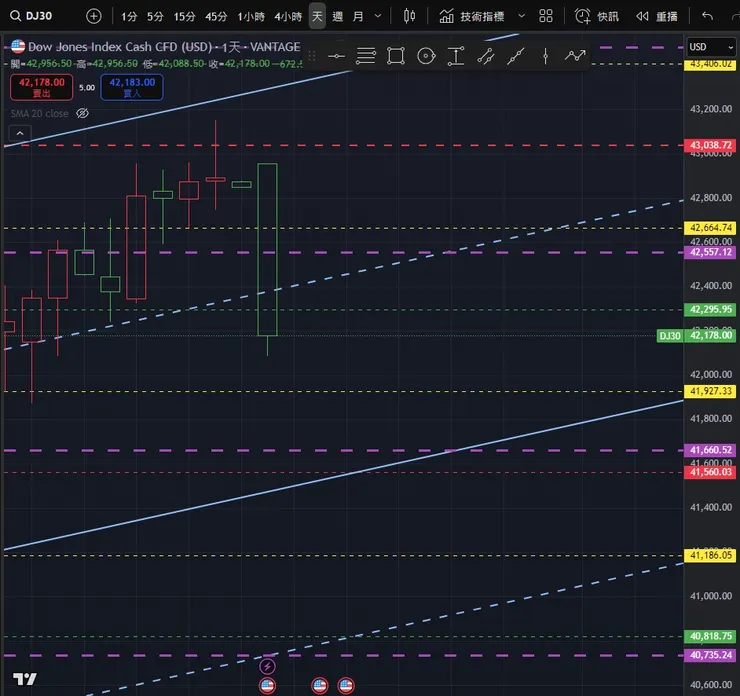Click the yellow 41,186.05 price label

coord(710,555)
